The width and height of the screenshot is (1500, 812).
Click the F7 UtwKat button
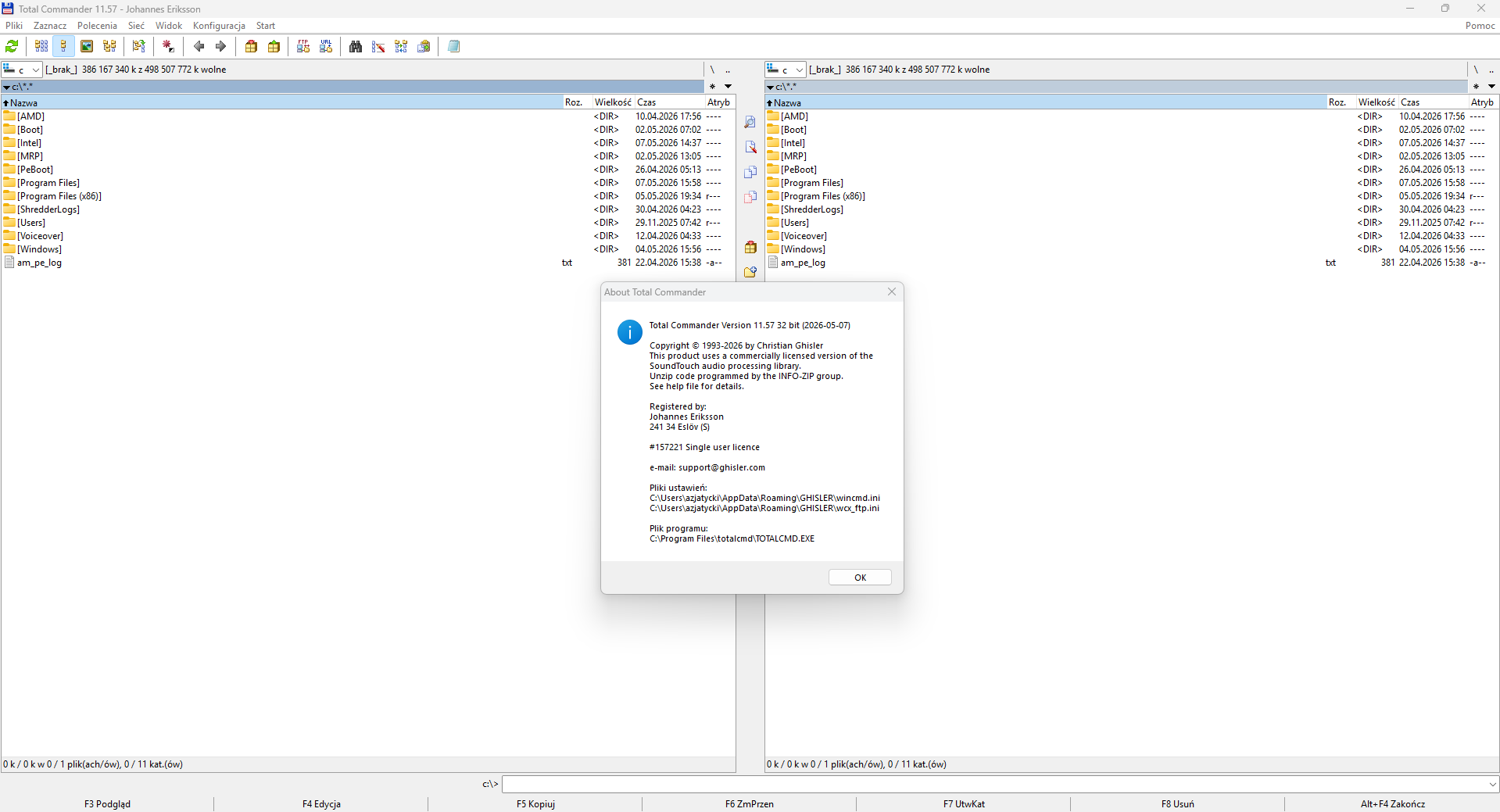point(964,803)
